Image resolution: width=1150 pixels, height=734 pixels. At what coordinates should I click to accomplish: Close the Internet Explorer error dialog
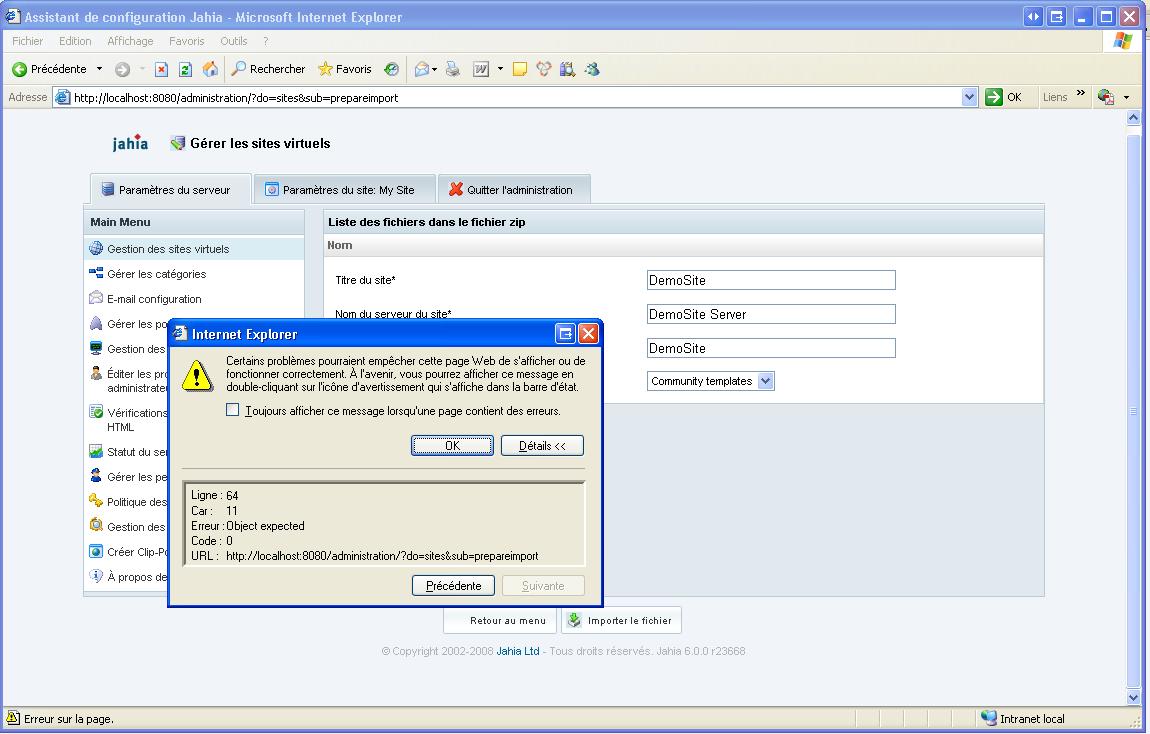coord(588,334)
